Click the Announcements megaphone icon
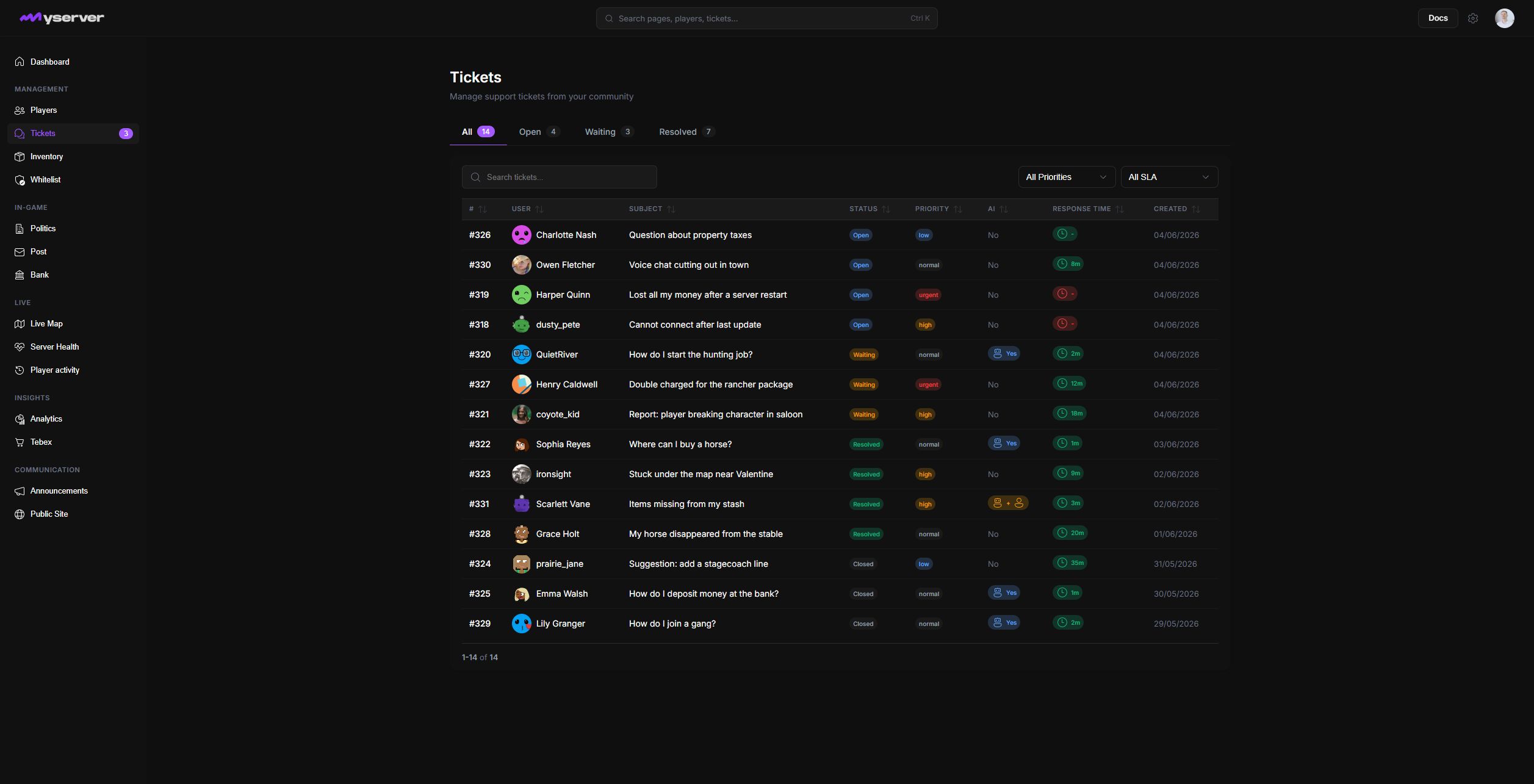The width and height of the screenshot is (1534, 784). click(x=20, y=491)
